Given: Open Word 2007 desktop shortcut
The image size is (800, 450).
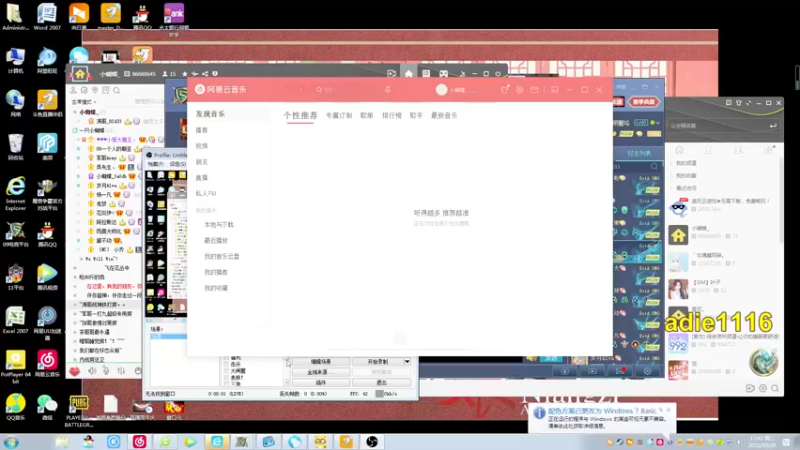Looking at the screenshot, I should point(47,16).
